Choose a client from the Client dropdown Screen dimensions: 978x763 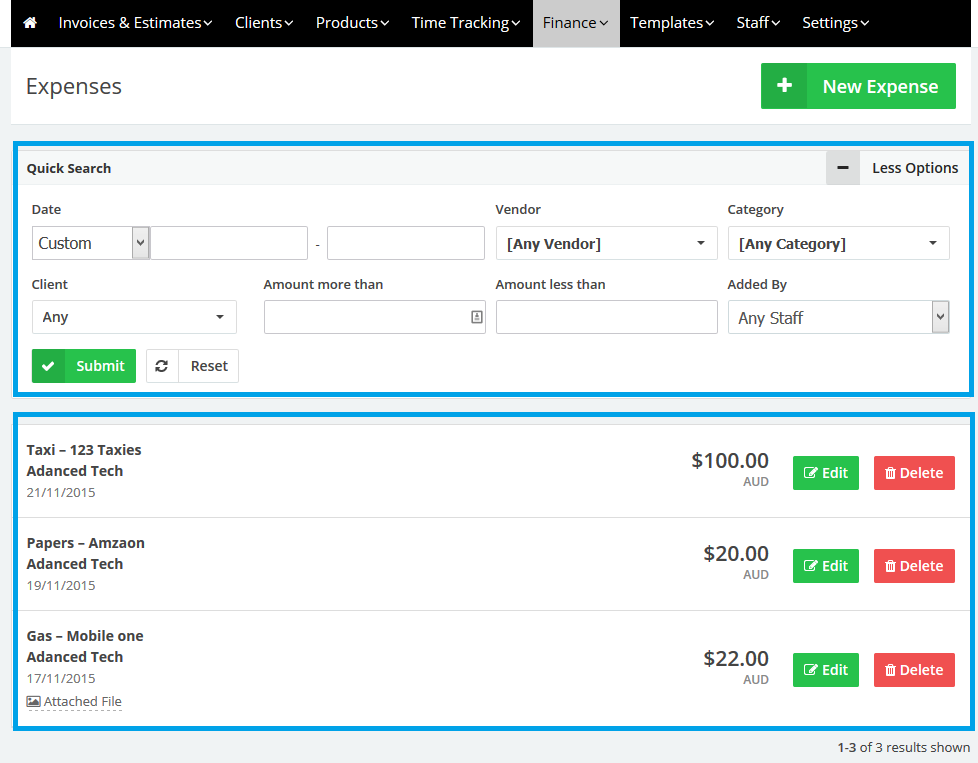134,317
